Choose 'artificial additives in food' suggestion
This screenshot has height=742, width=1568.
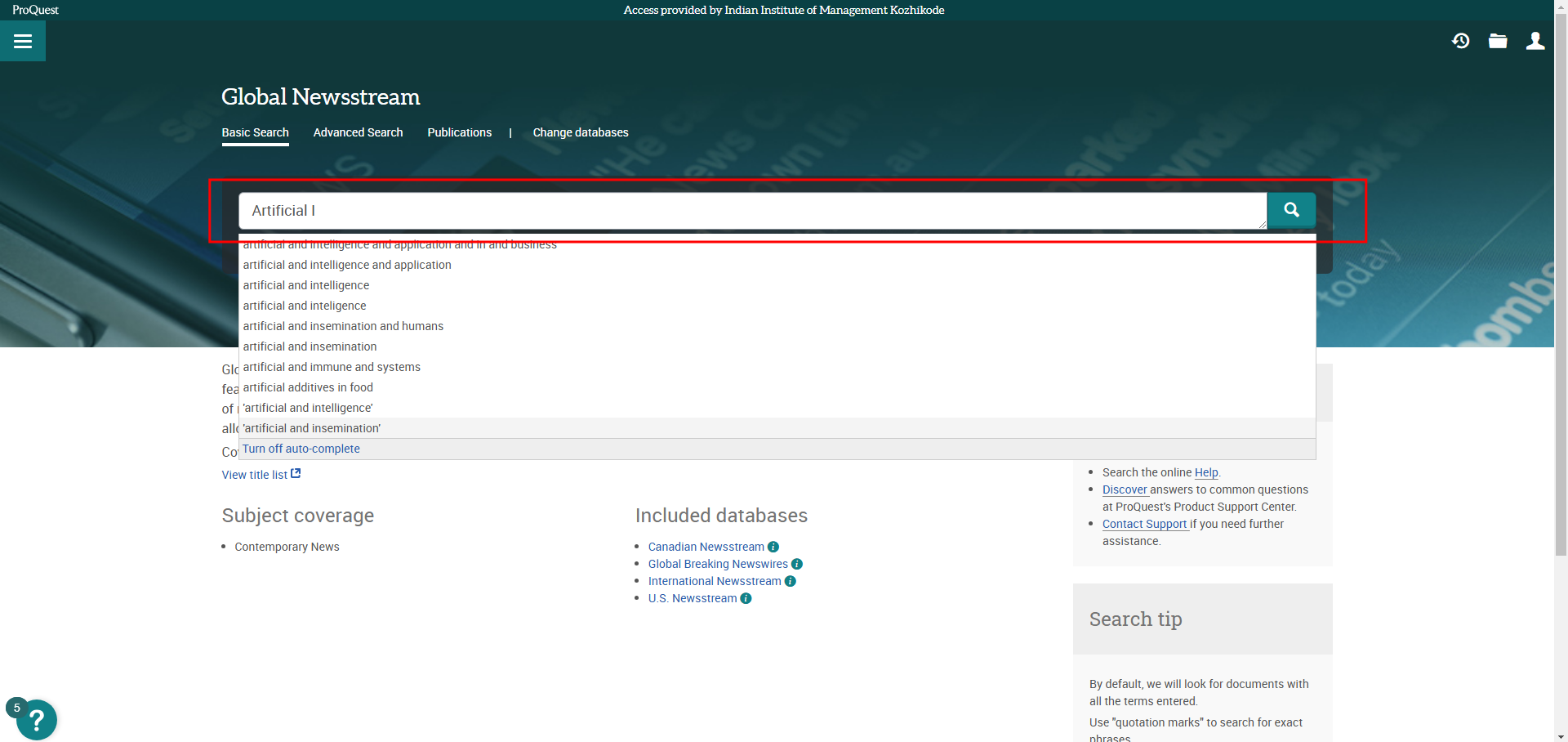click(x=308, y=387)
